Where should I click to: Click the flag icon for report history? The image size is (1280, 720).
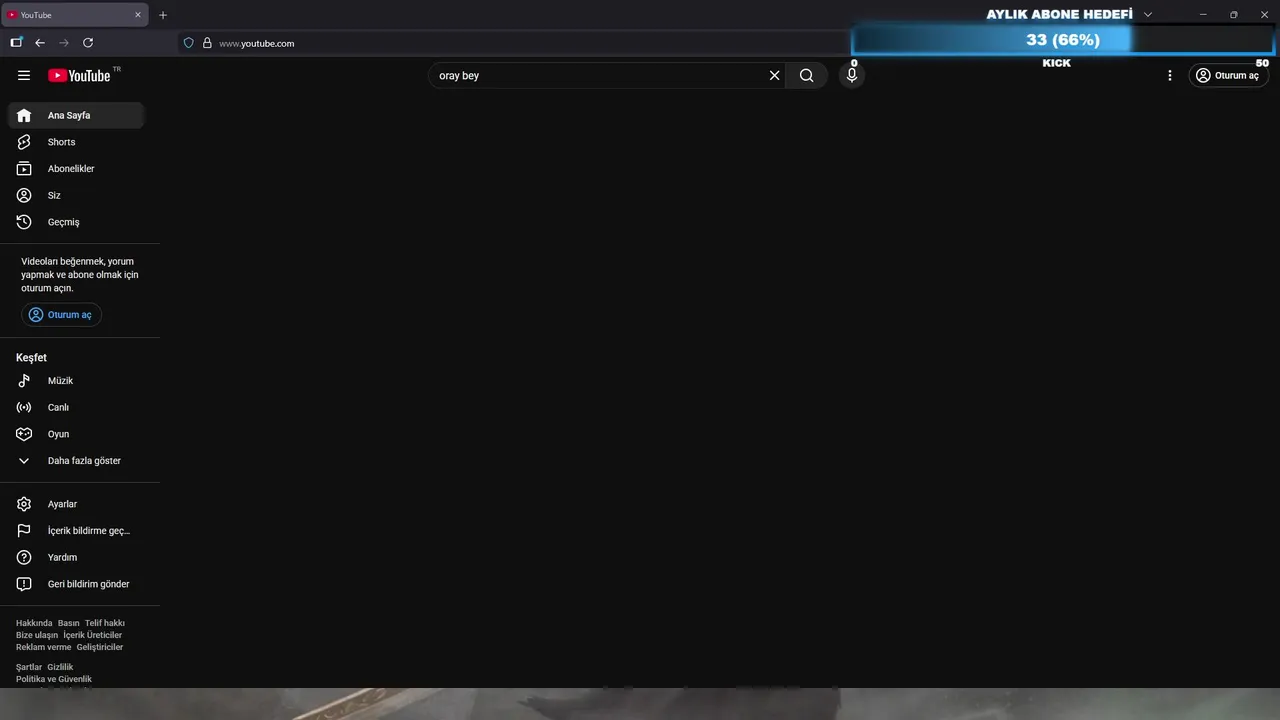tap(24, 531)
